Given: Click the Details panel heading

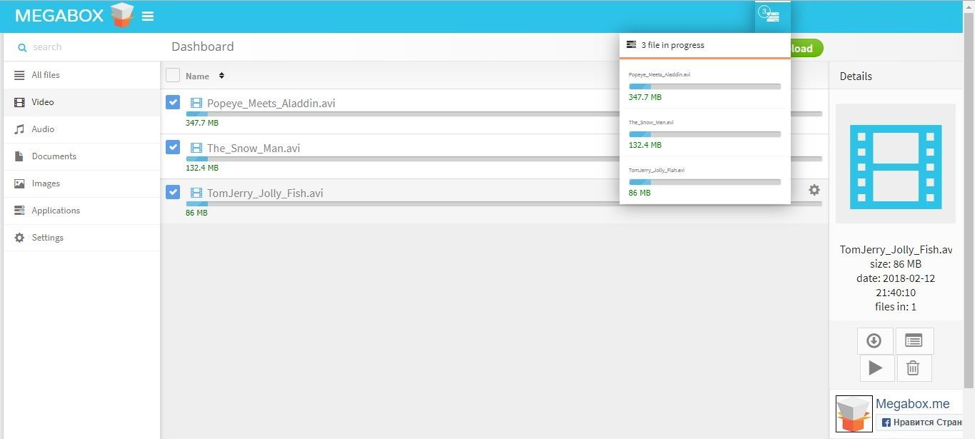Looking at the screenshot, I should (x=856, y=76).
